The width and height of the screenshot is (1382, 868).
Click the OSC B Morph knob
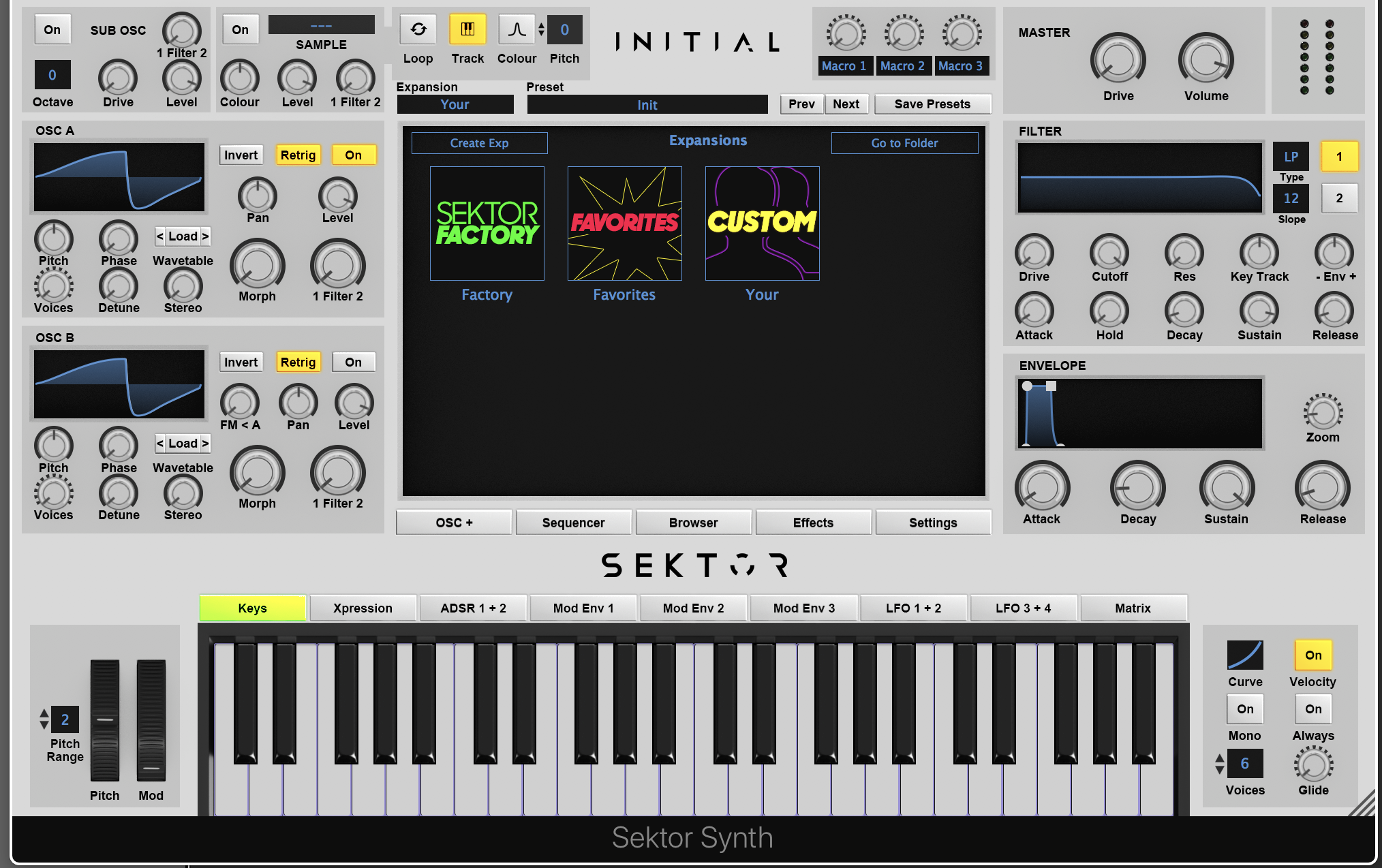pyautogui.click(x=258, y=473)
